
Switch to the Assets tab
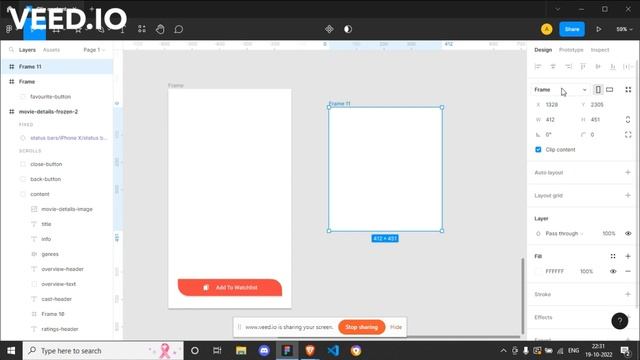pyautogui.click(x=51, y=50)
